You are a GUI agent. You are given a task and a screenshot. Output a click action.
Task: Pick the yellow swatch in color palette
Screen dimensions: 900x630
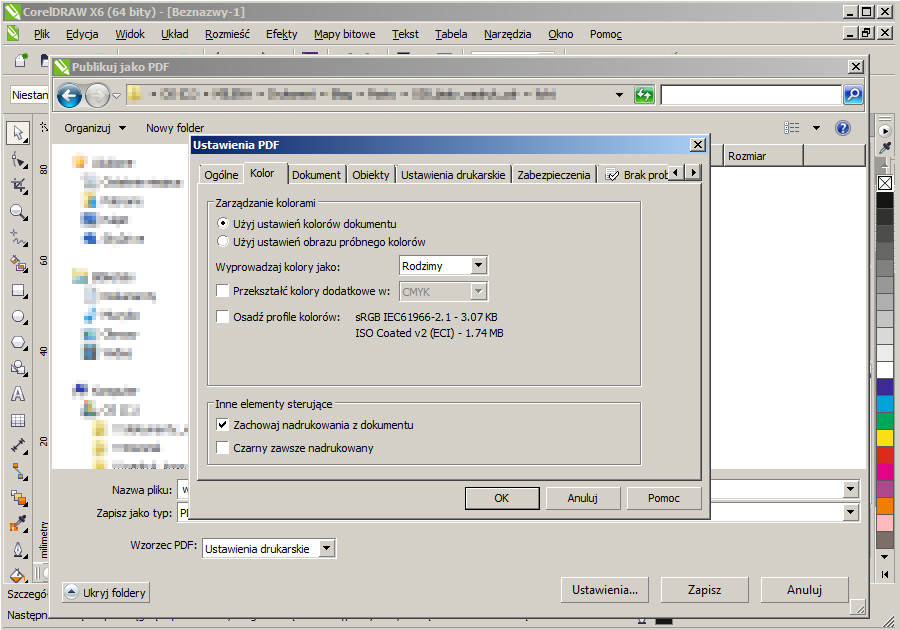click(885, 437)
